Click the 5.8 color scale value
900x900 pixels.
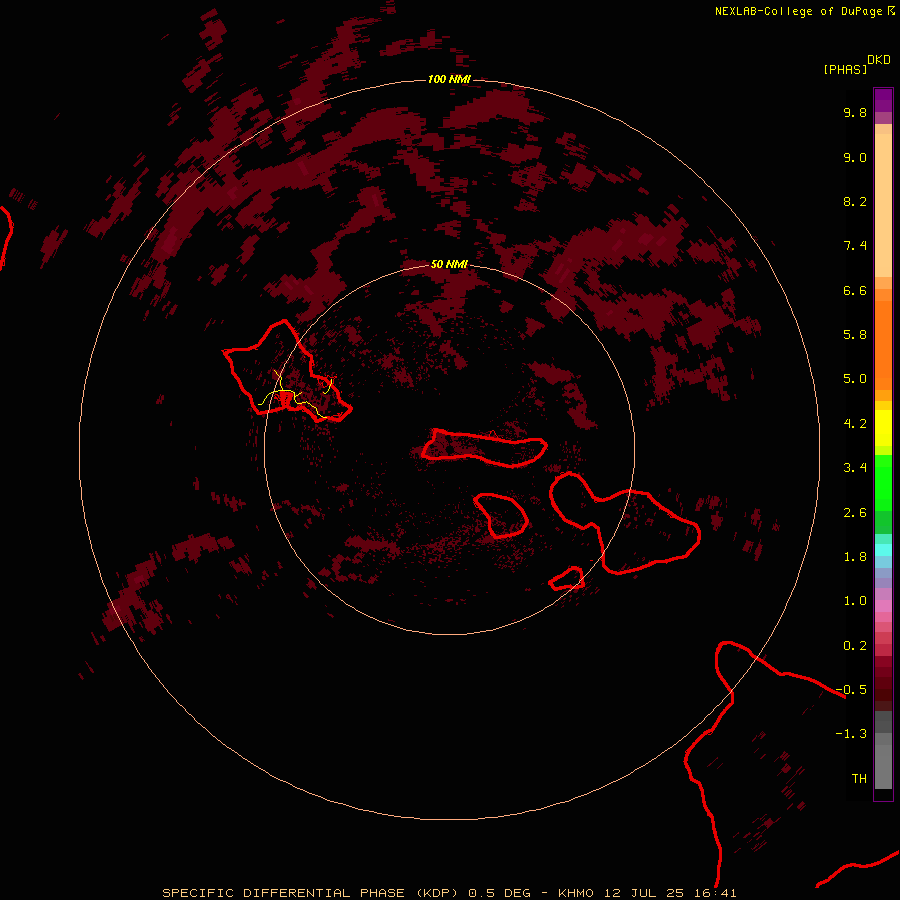point(855,335)
